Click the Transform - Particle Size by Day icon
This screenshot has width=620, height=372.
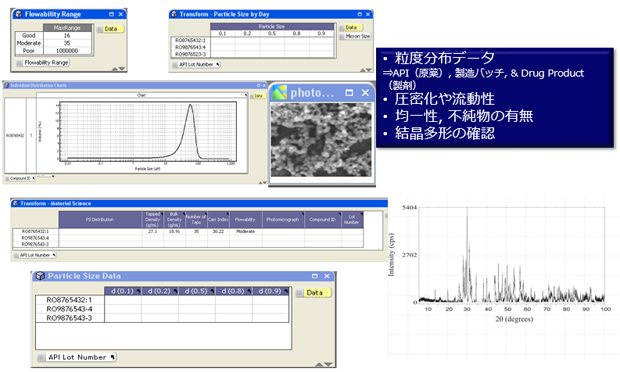pos(174,14)
